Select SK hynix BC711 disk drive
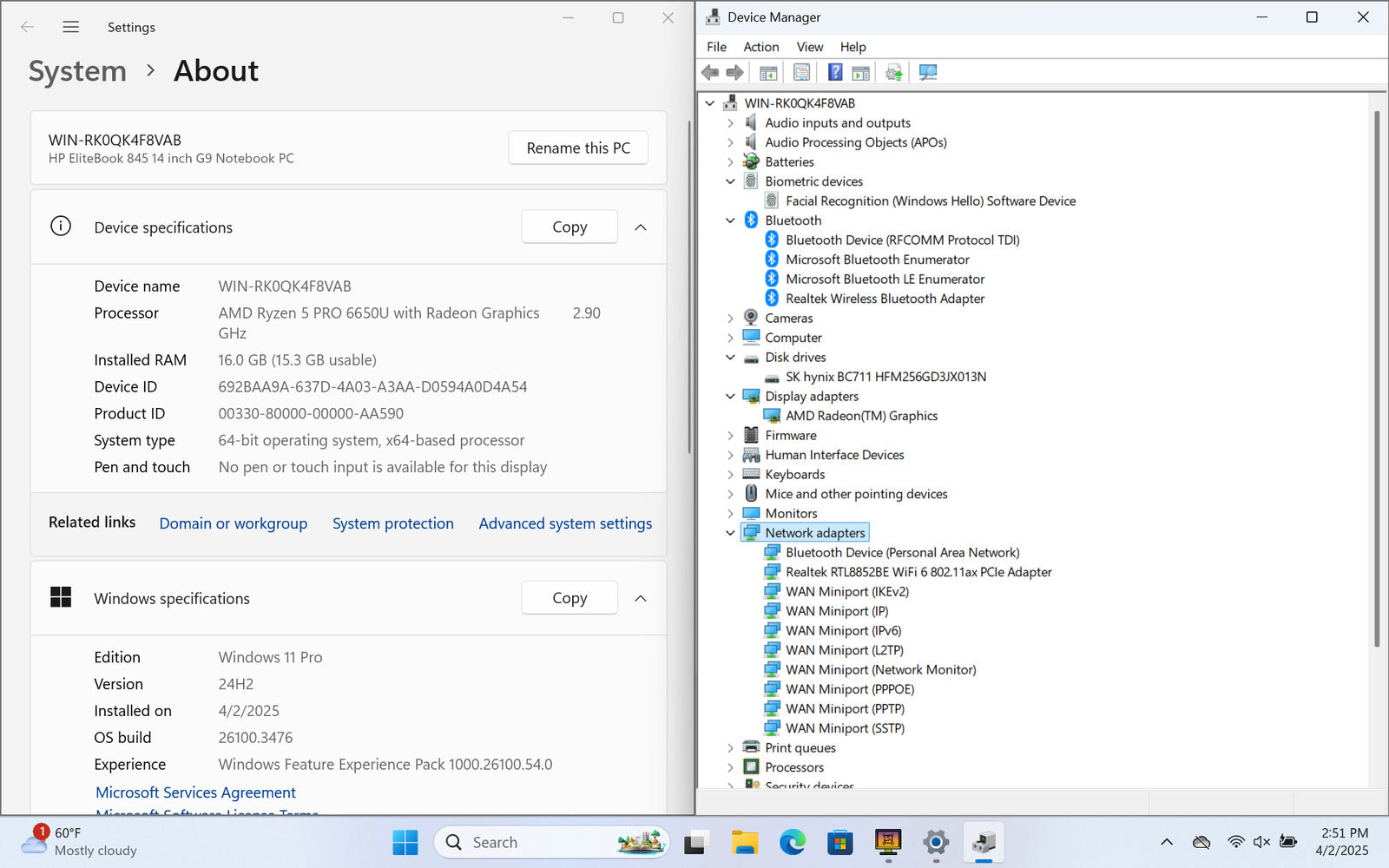 click(885, 377)
